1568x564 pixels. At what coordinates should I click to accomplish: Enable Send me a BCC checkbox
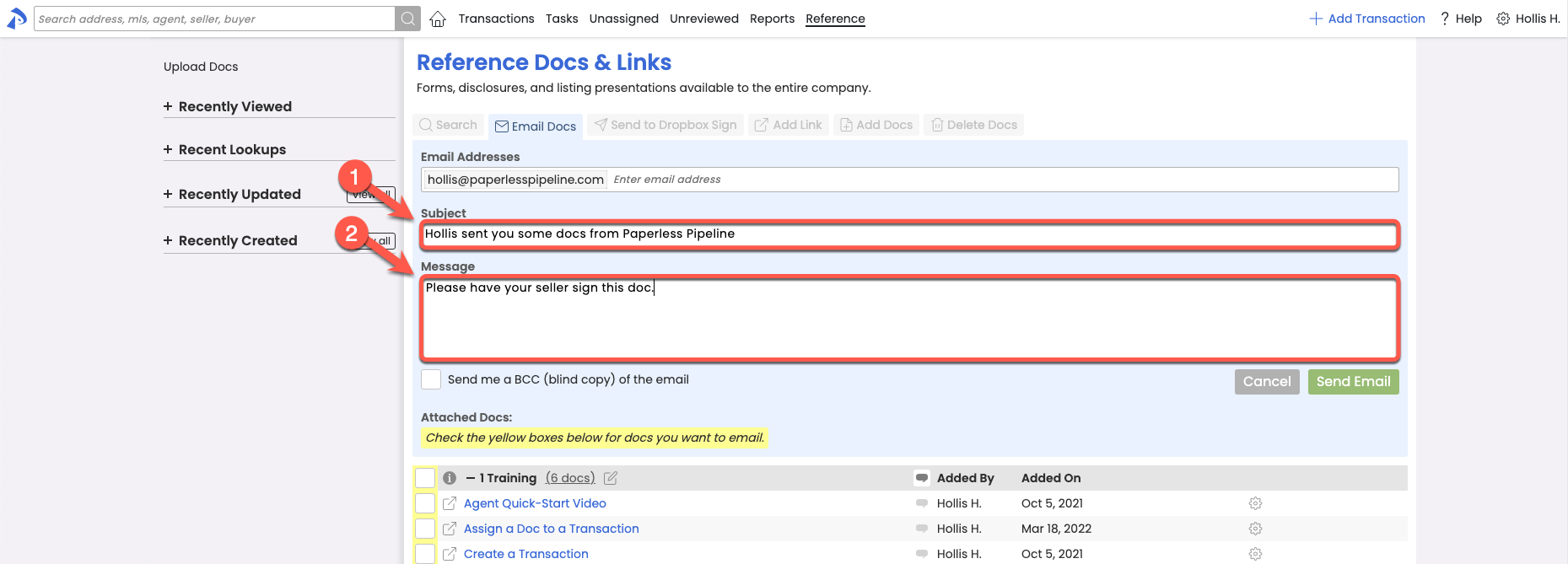431,379
